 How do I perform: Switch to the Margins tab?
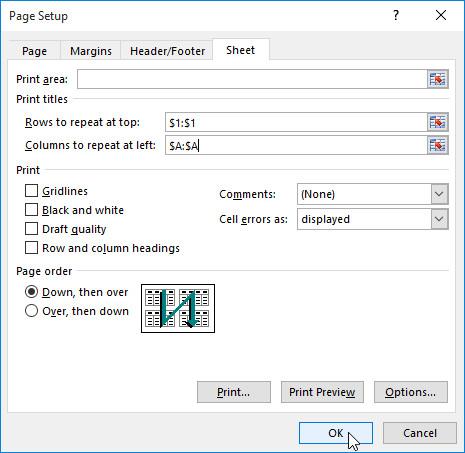tap(91, 51)
